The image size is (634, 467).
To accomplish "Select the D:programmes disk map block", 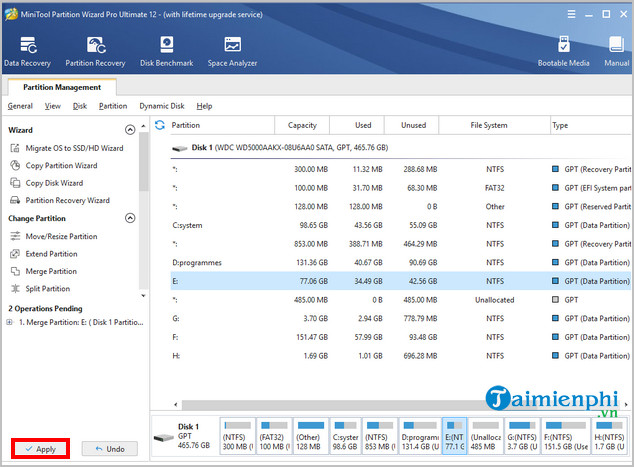I will click(x=420, y=436).
